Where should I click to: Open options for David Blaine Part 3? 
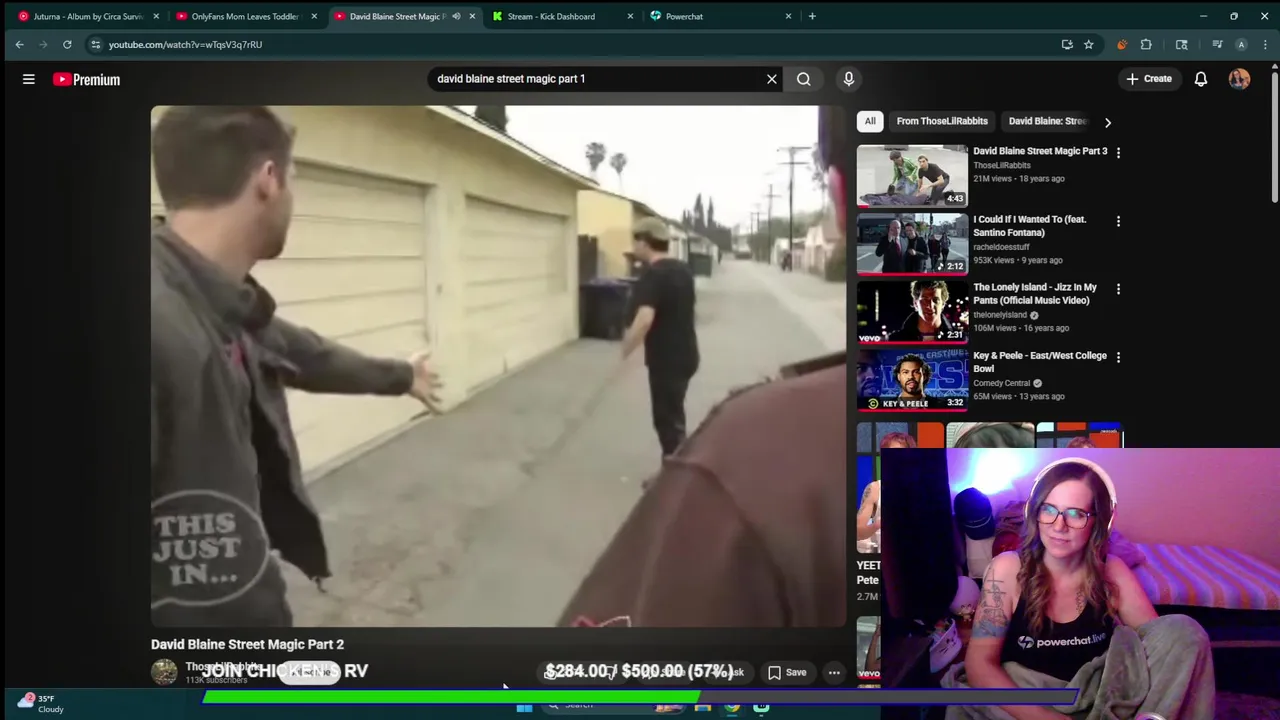pos(1118,152)
